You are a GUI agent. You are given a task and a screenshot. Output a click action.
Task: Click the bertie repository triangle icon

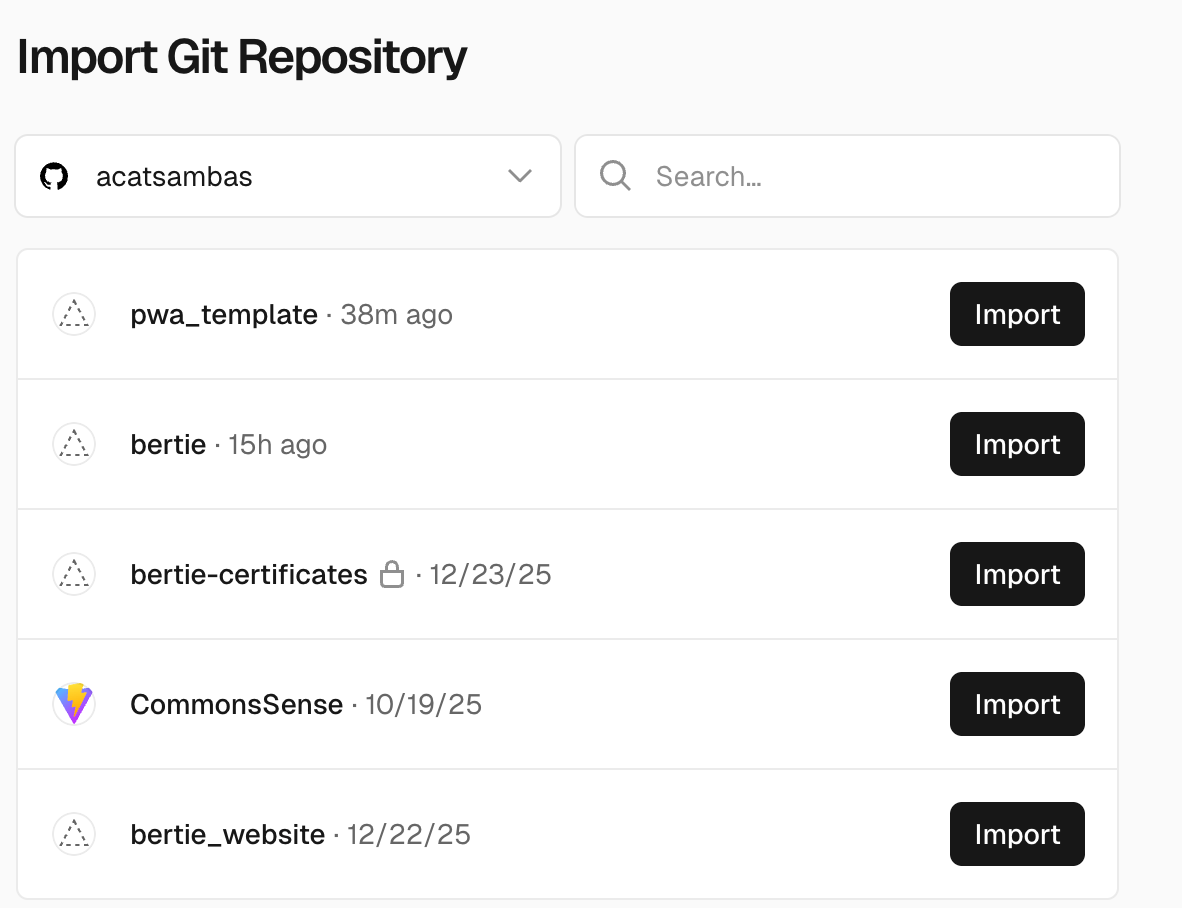point(74,444)
